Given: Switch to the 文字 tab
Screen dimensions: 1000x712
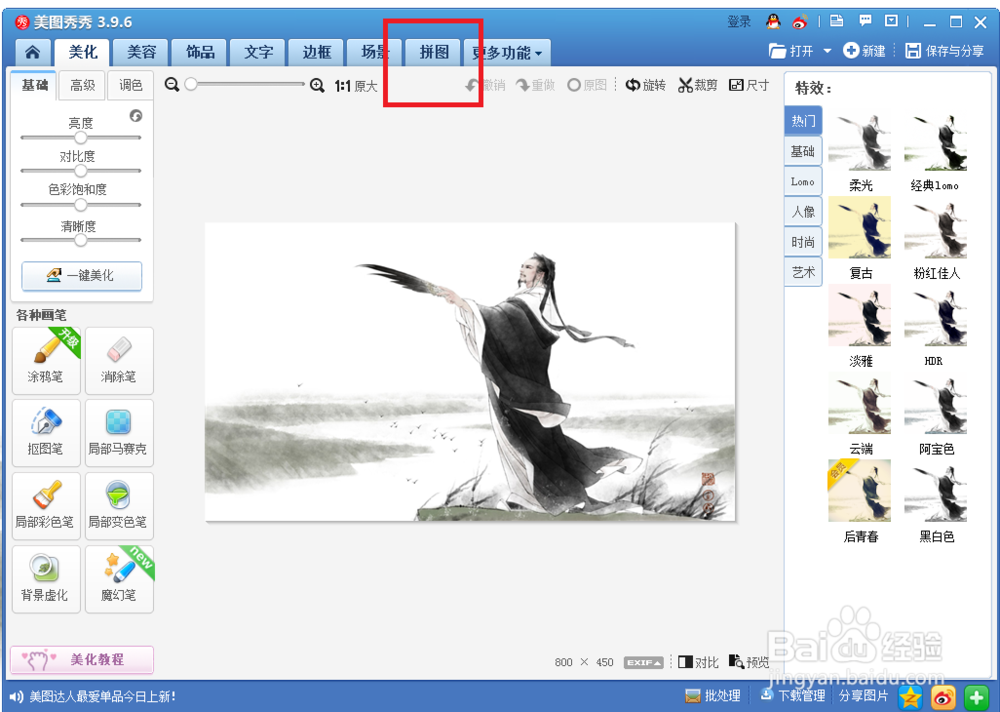Looking at the screenshot, I should [259, 52].
